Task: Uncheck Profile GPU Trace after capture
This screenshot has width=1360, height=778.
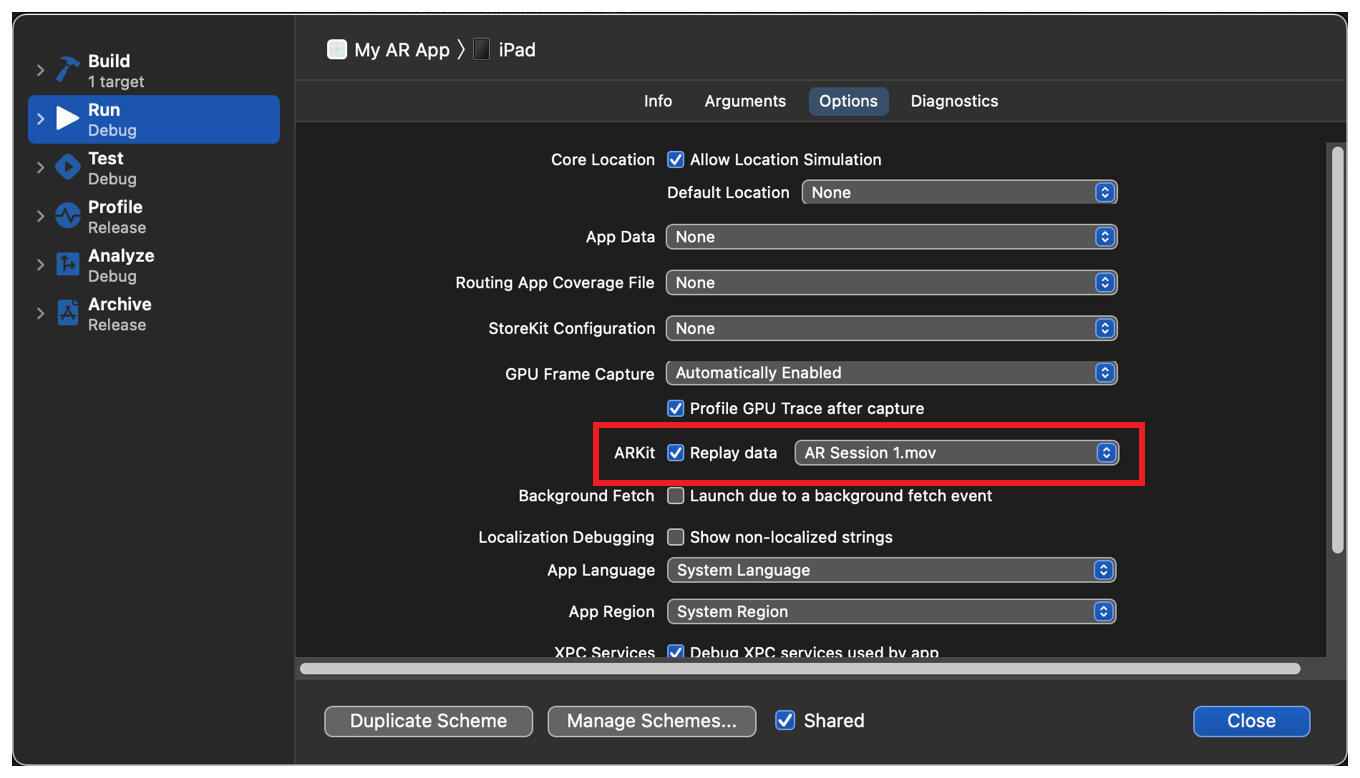Action: 675,408
